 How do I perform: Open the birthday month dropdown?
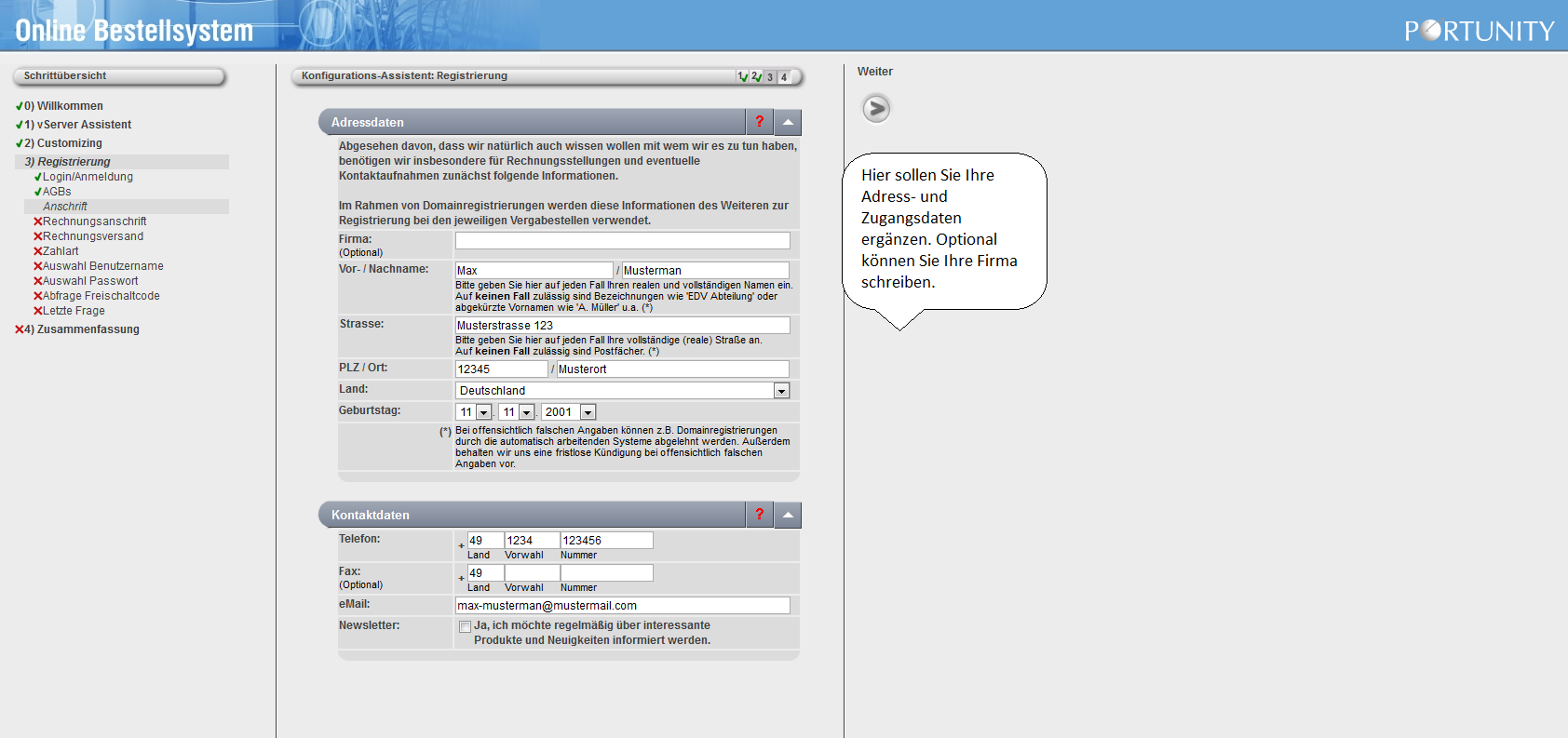click(526, 412)
